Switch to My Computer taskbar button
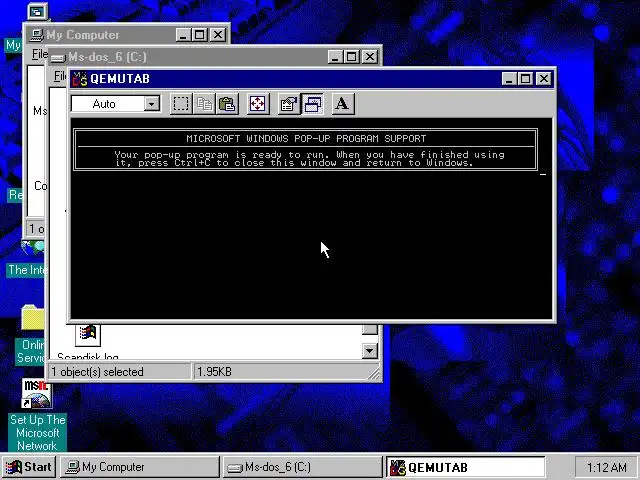This screenshot has width=640, height=480. coord(140,467)
